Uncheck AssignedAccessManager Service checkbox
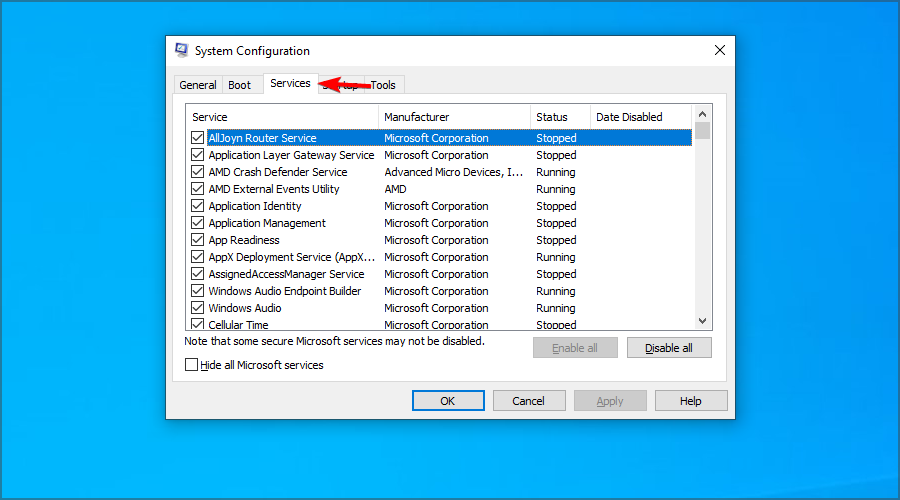 point(197,274)
